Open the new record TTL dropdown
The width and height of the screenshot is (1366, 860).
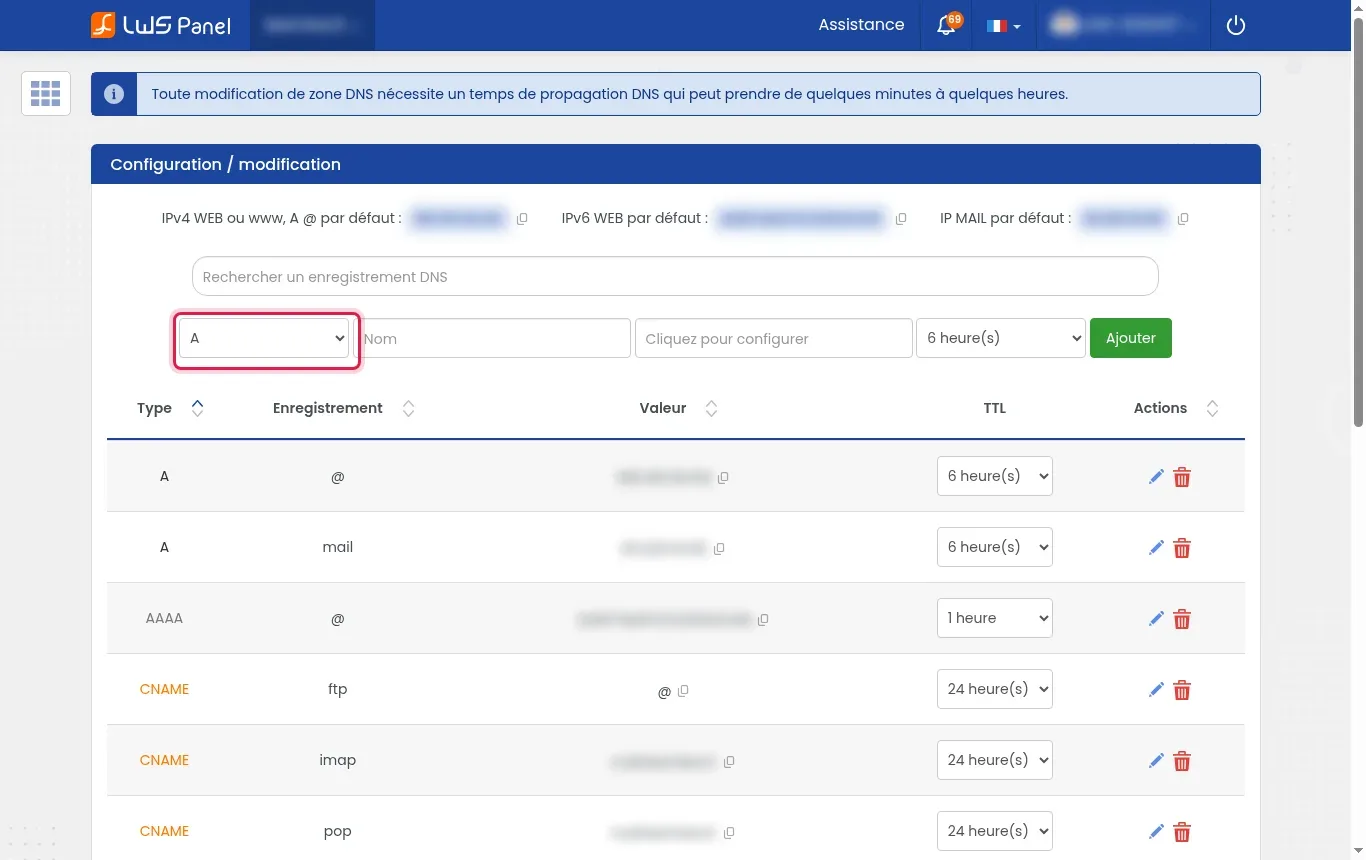tap(1001, 338)
